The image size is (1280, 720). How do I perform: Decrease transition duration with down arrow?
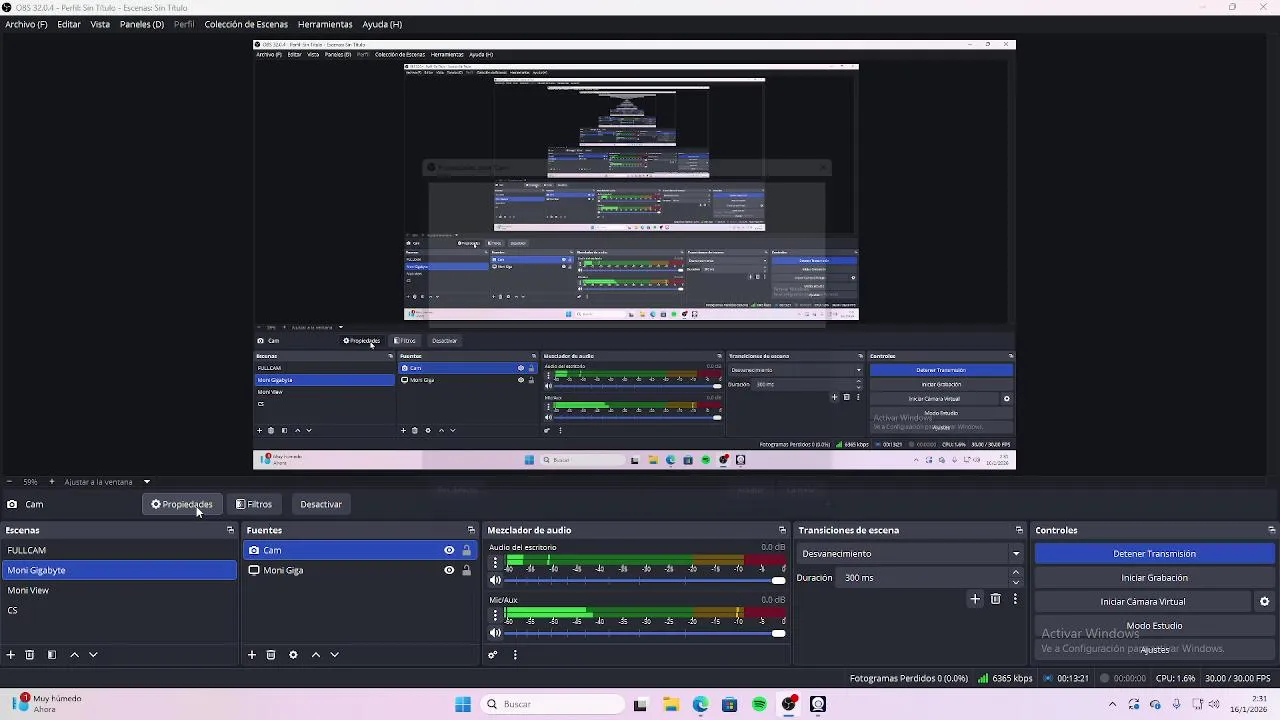1016,582
